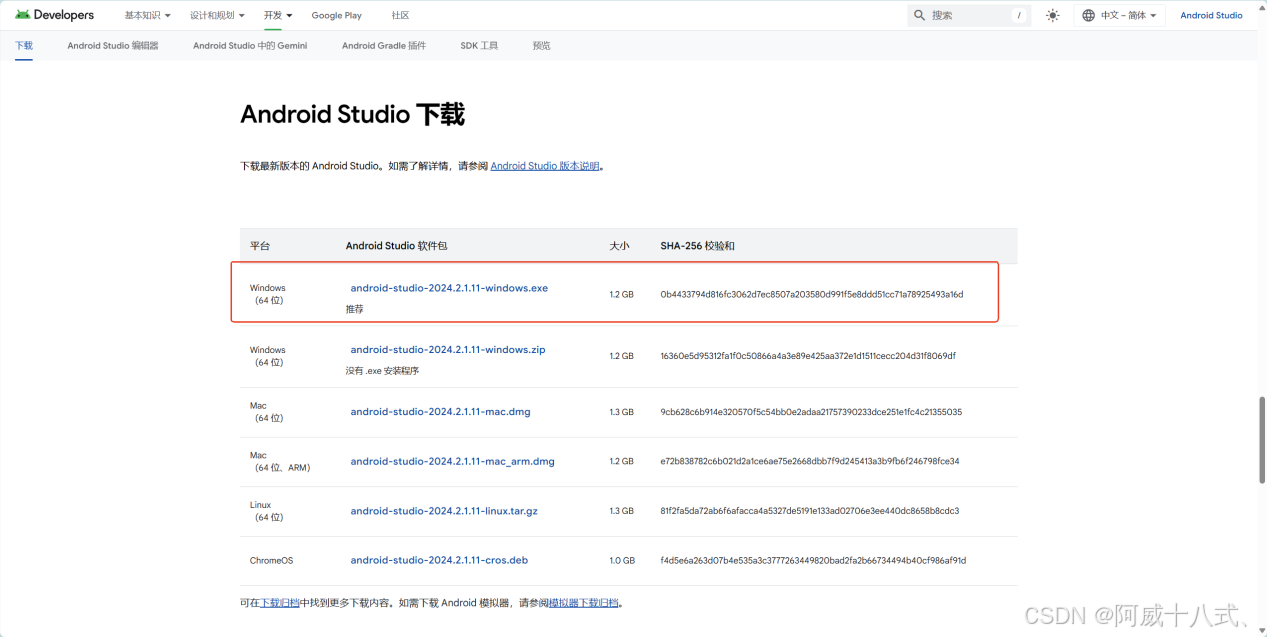Image resolution: width=1267 pixels, height=637 pixels.
Task: Toggle the dark mode sun icon
Action: tap(1052, 15)
